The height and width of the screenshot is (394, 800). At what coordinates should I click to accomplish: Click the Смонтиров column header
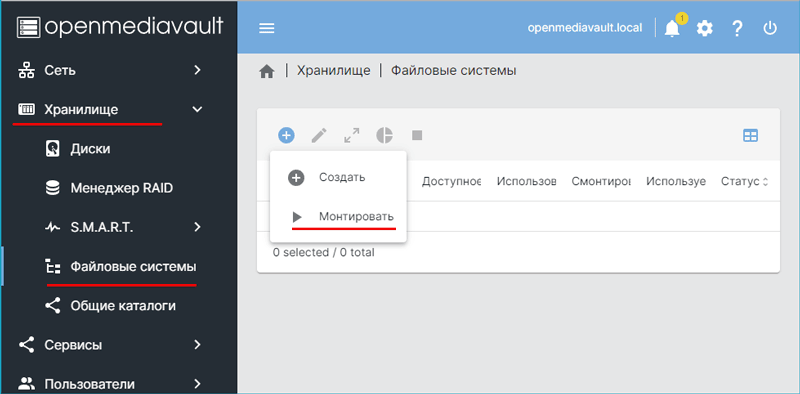point(601,181)
